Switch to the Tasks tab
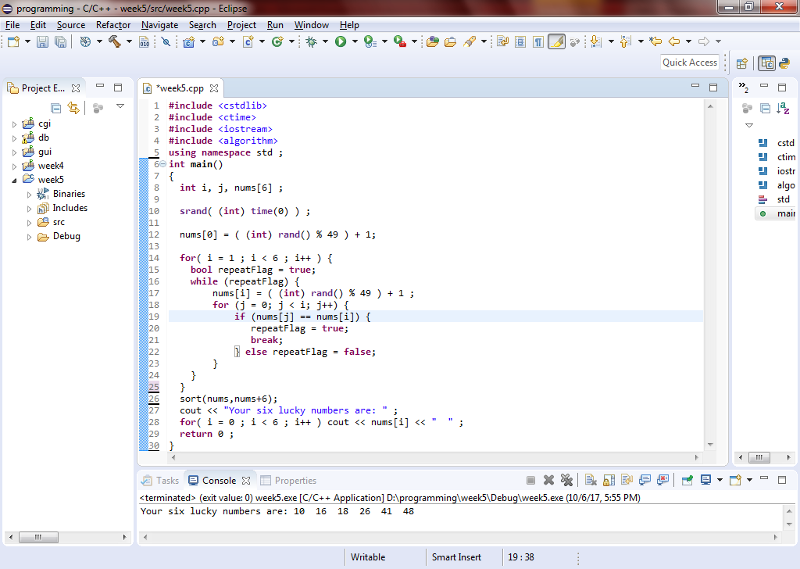800x569 pixels. point(161,481)
